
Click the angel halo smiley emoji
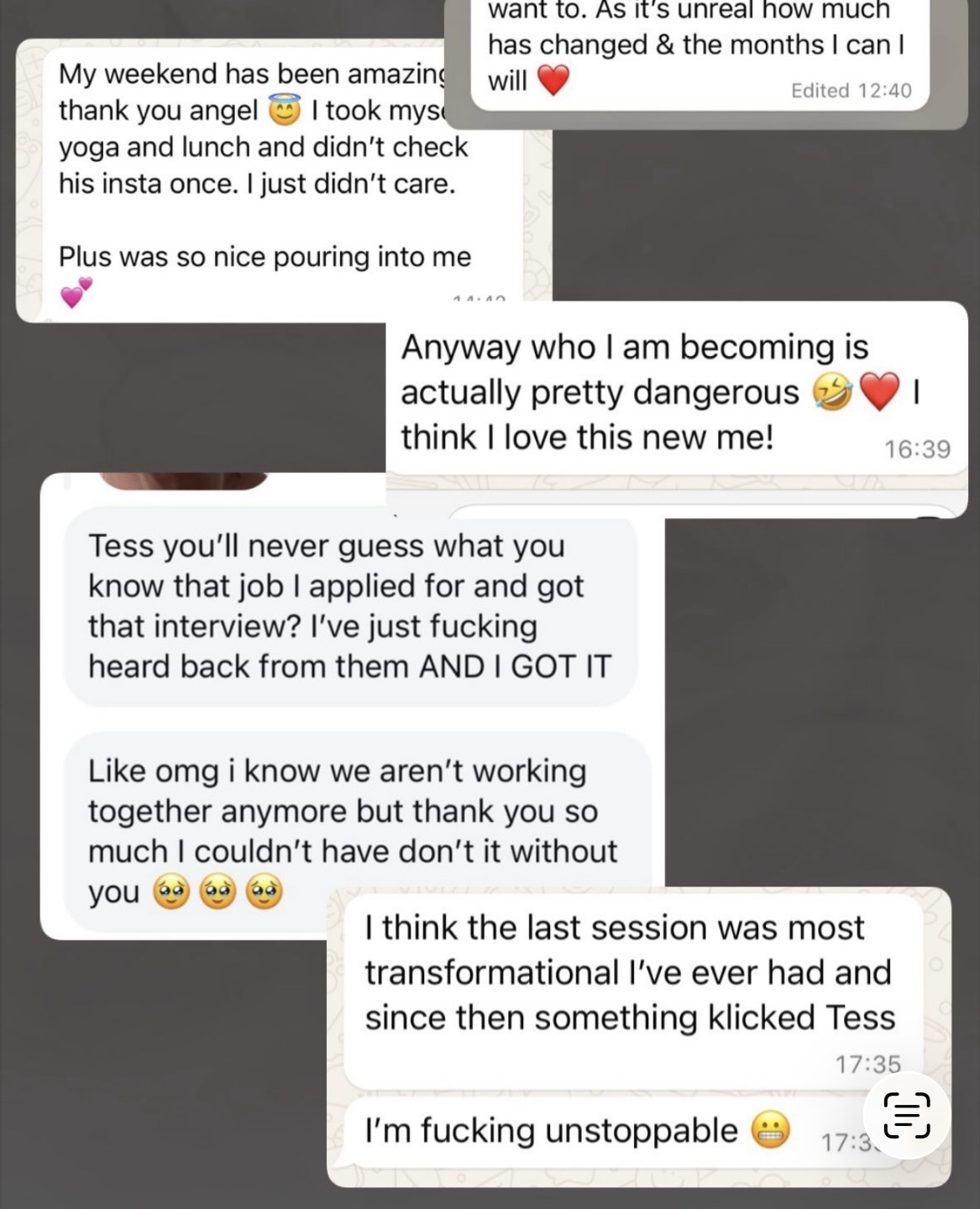tap(283, 110)
